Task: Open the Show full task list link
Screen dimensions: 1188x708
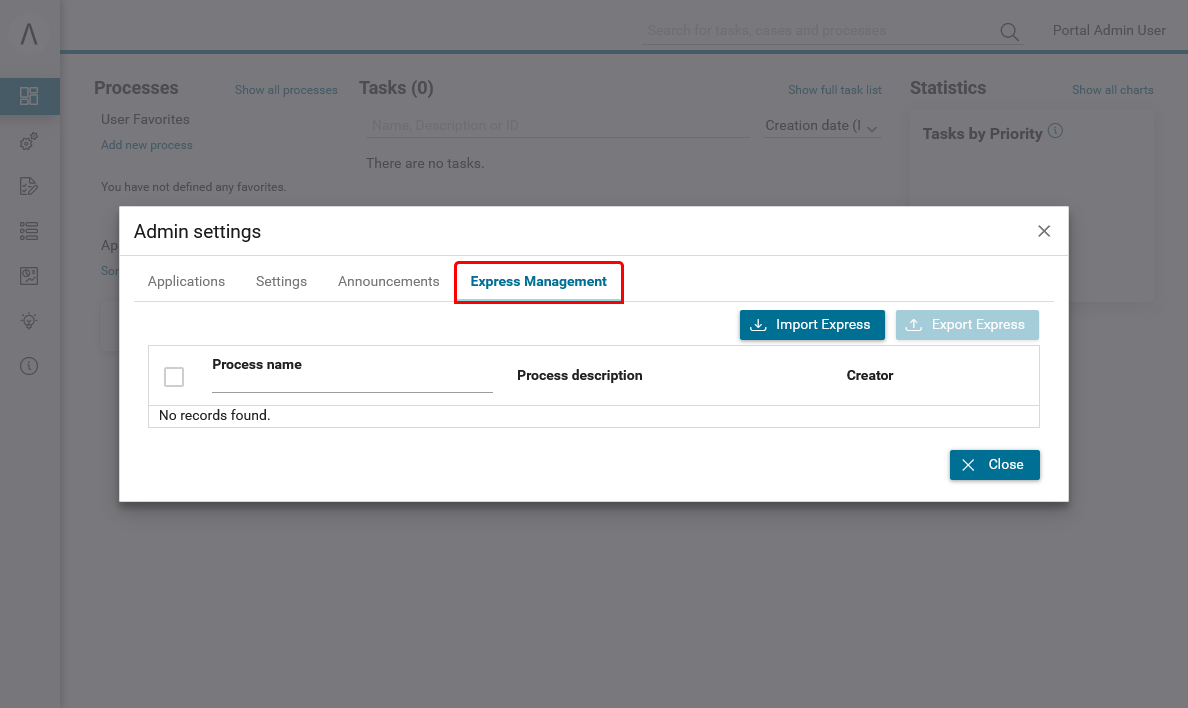Action: 835,89
